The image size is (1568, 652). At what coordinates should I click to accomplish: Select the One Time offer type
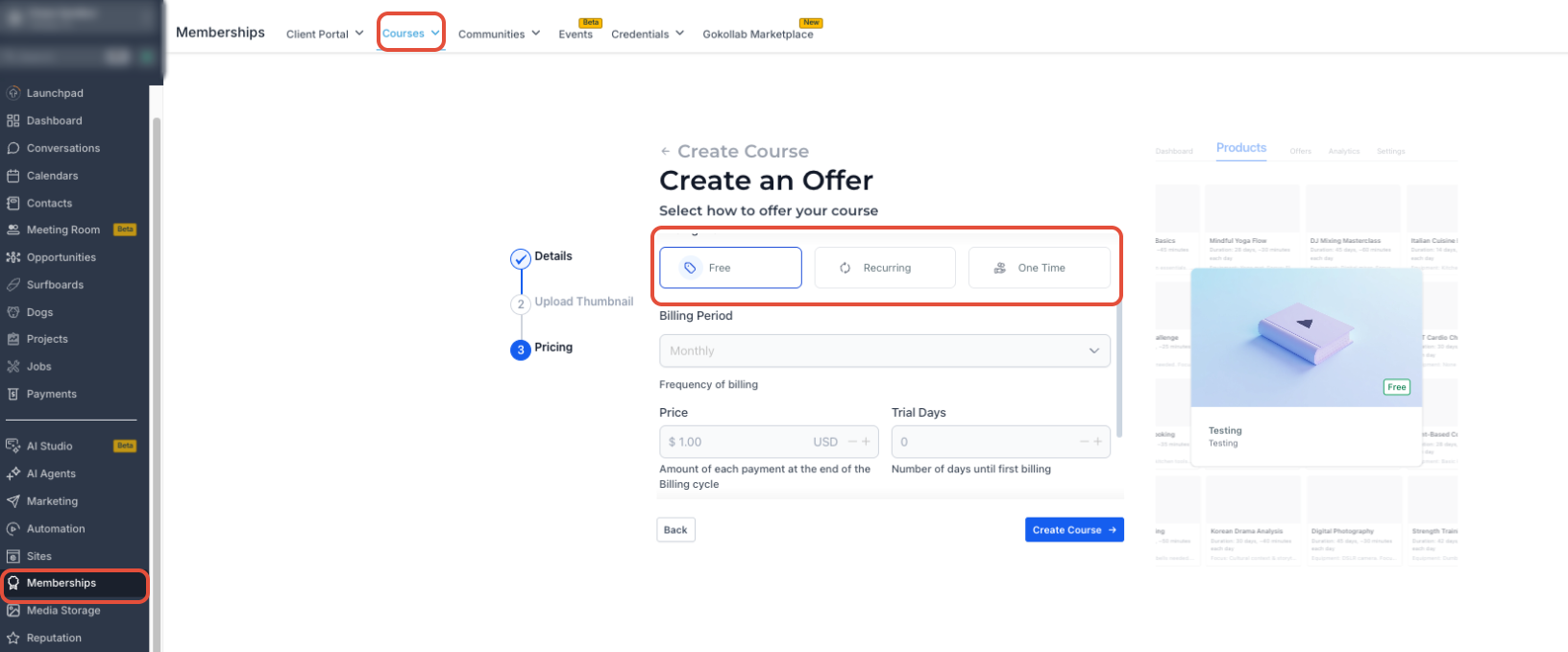pos(1040,268)
